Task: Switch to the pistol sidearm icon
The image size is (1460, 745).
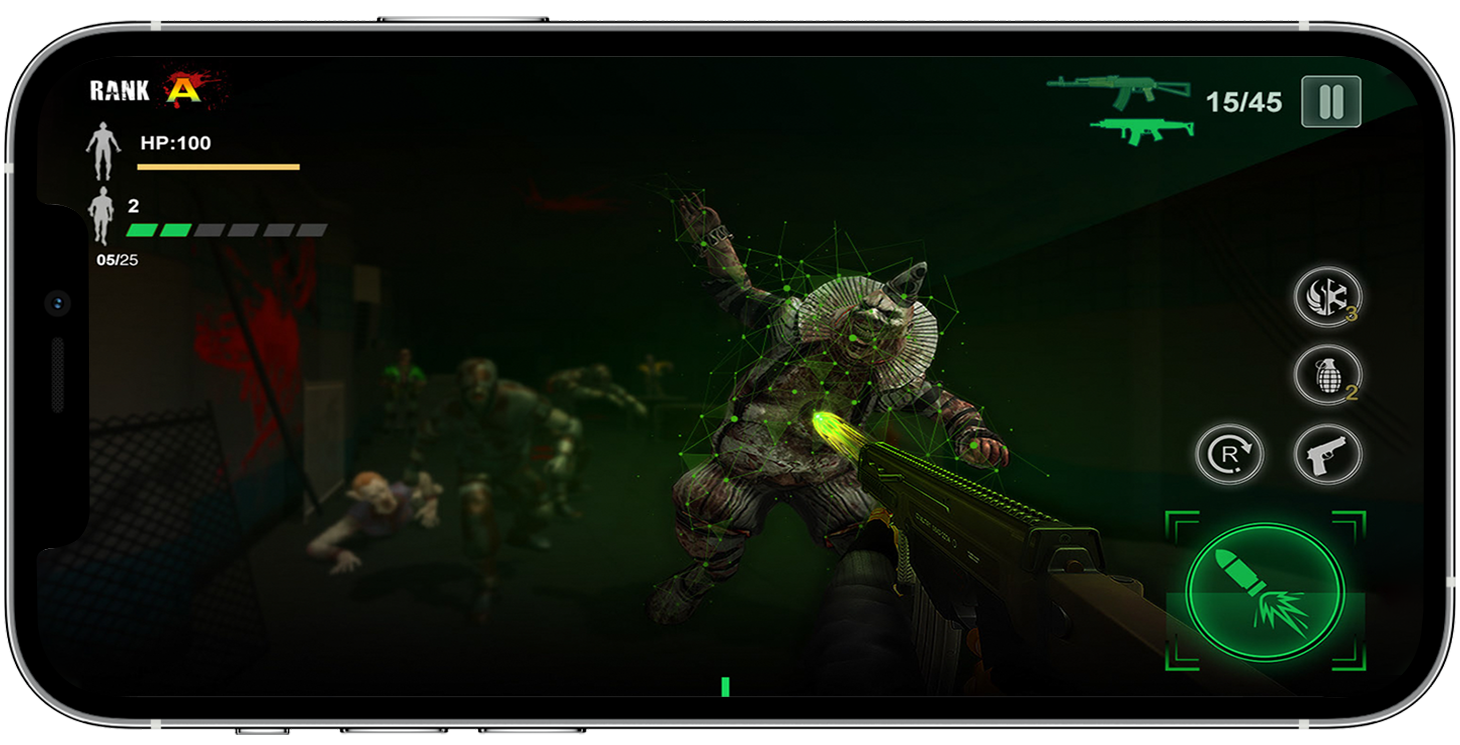Action: [x=1328, y=455]
